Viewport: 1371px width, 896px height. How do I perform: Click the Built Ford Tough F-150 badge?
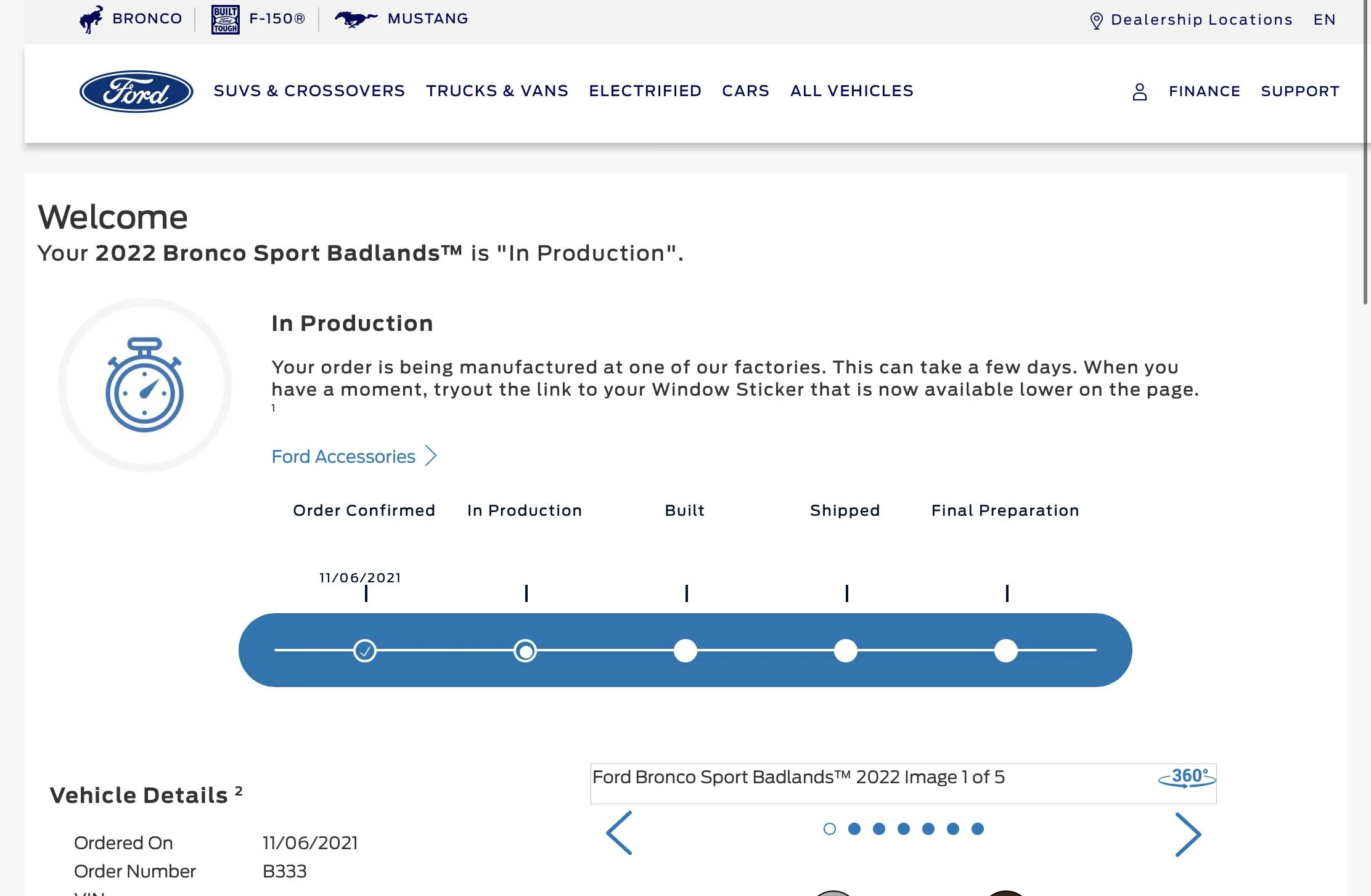[x=225, y=19]
